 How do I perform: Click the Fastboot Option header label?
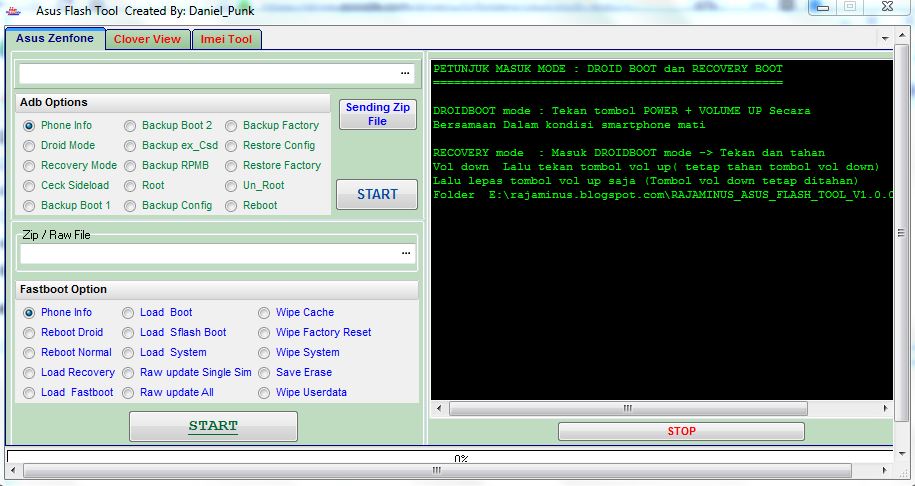pos(63,289)
